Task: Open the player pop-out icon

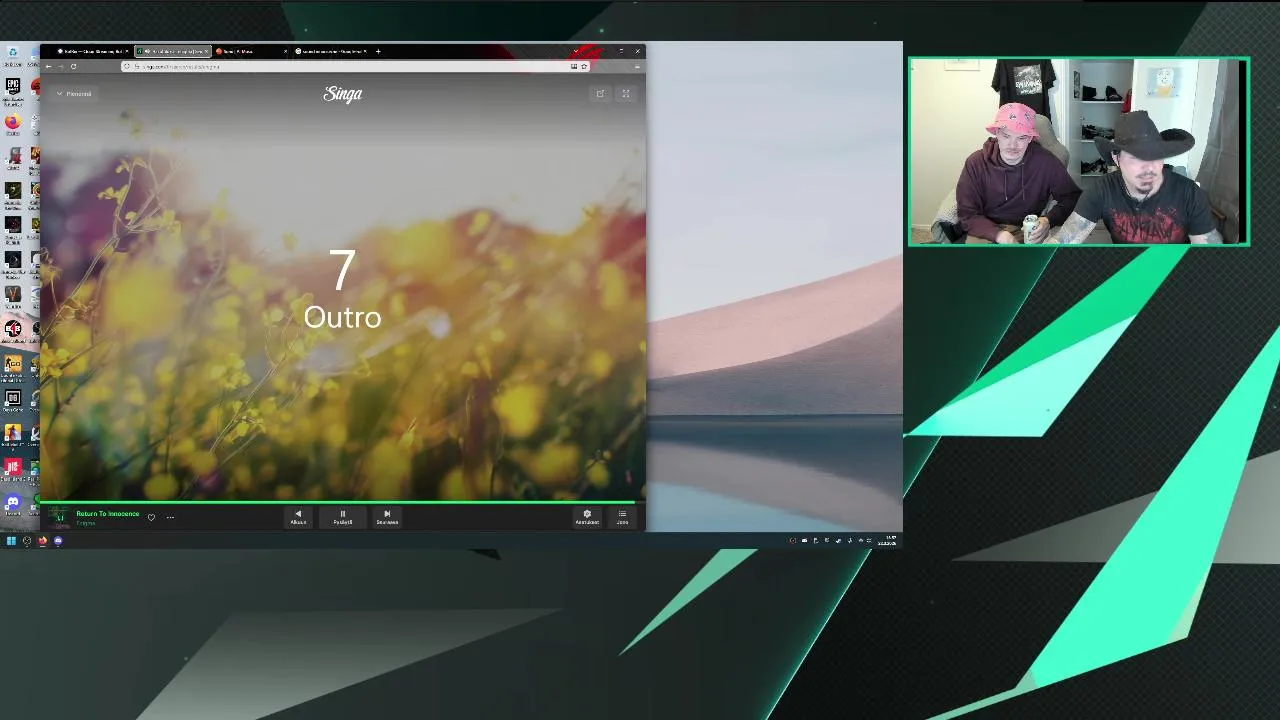Action: point(600,94)
